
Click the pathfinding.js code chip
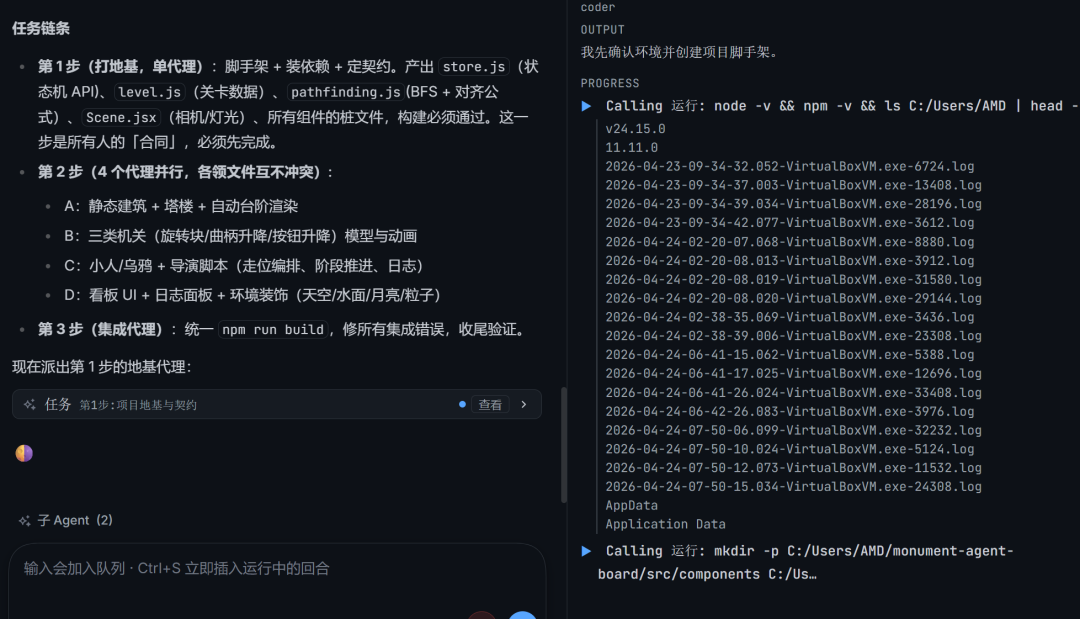[345, 92]
